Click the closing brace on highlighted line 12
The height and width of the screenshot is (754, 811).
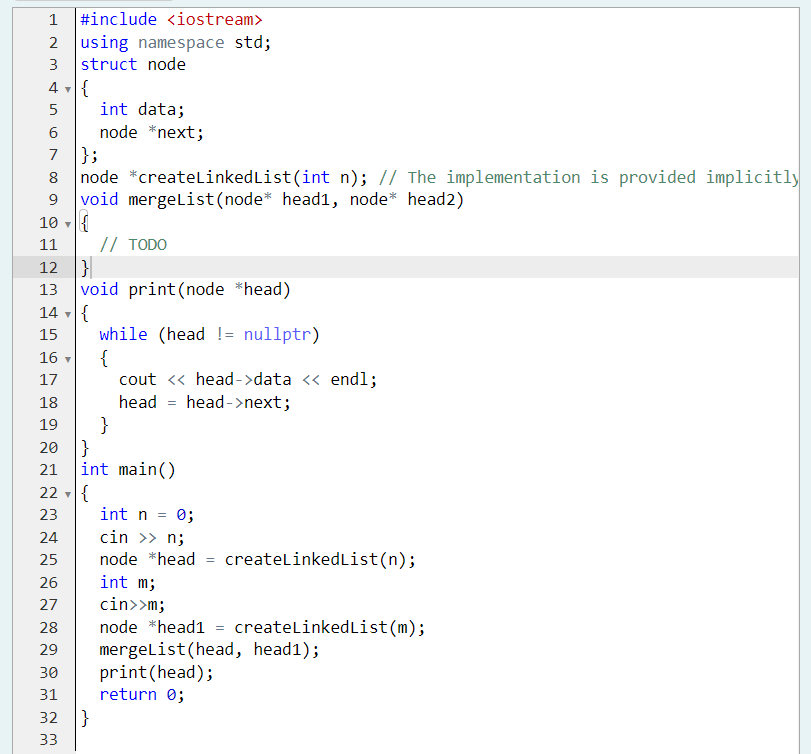tap(84, 267)
